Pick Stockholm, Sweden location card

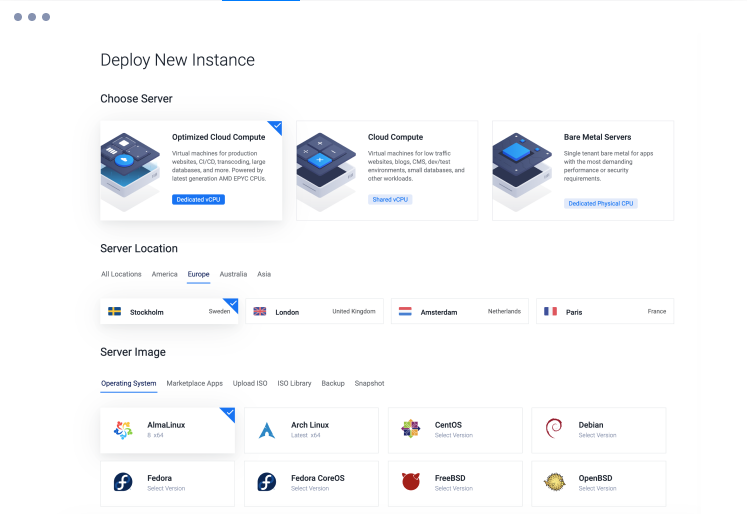pyautogui.click(x=169, y=311)
